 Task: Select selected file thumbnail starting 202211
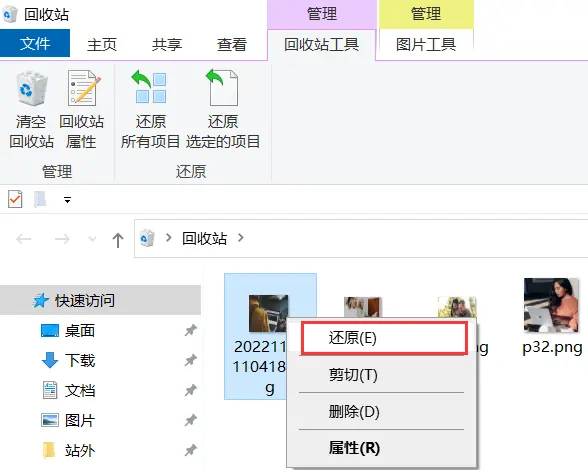pyautogui.click(x=268, y=313)
